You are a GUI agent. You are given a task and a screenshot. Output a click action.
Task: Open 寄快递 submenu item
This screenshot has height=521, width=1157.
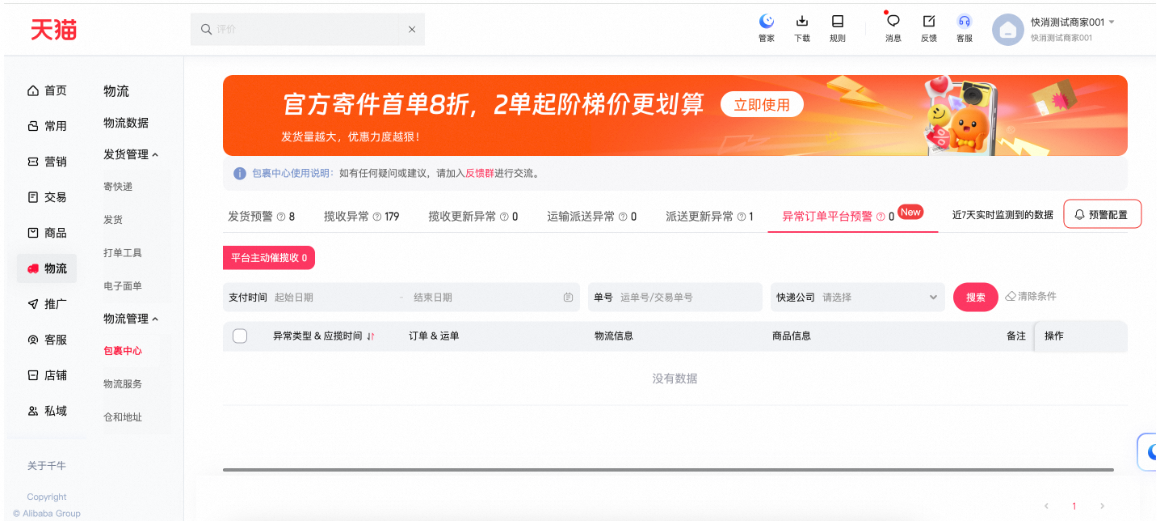tap(118, 187)
